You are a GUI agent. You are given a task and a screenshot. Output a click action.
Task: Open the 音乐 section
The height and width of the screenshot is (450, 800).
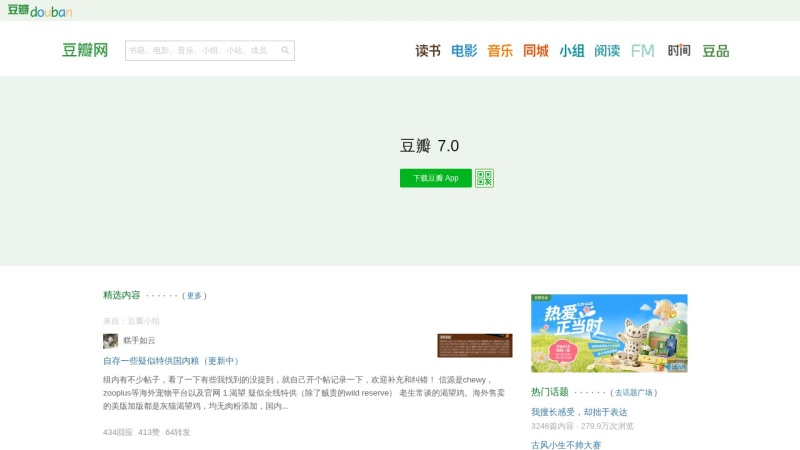coord(499,51)
